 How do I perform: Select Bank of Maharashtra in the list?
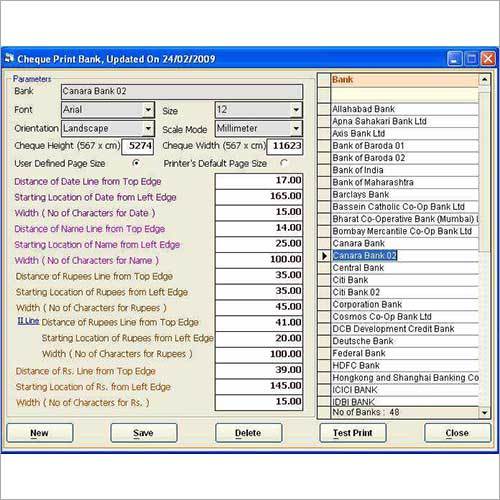pos(405,182)
